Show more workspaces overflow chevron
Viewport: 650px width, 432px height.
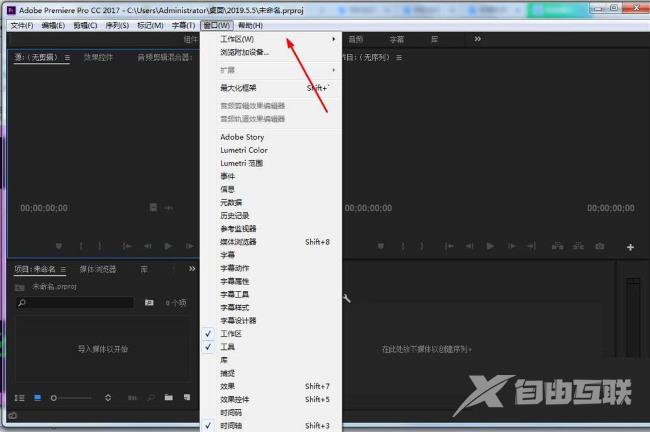pyautogui.click(x=478, y=39)
